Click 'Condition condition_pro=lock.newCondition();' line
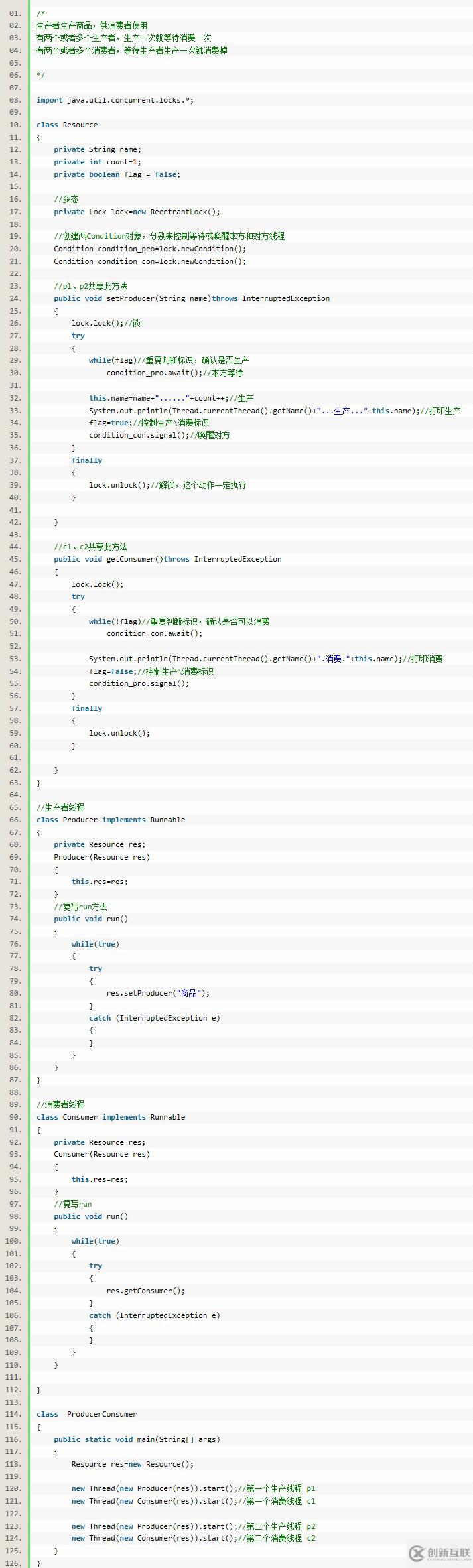Image resolution: width=473 pixels, height=1568 pixels. tap(150, 249)
